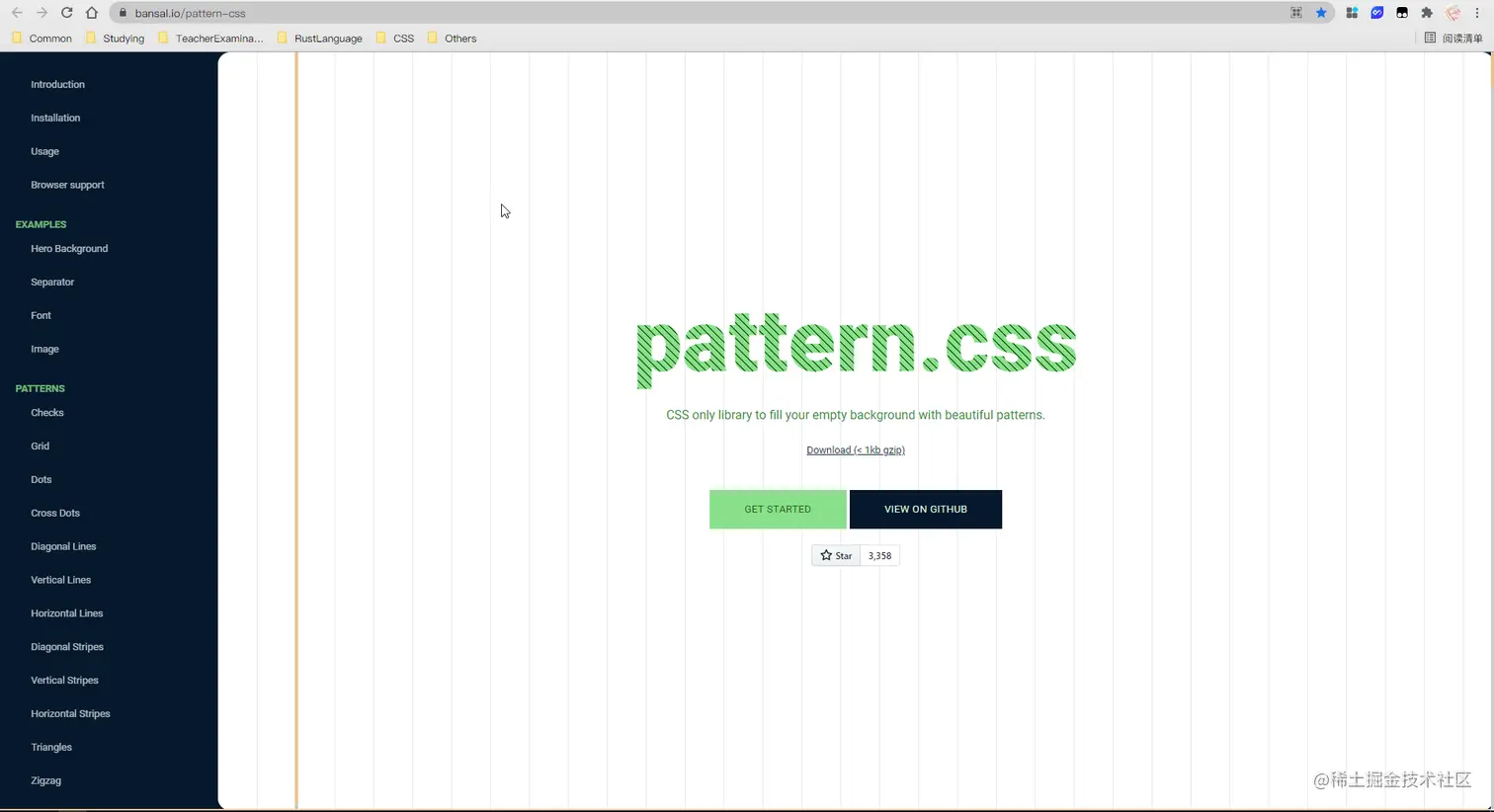Open the Separator example

52,283
